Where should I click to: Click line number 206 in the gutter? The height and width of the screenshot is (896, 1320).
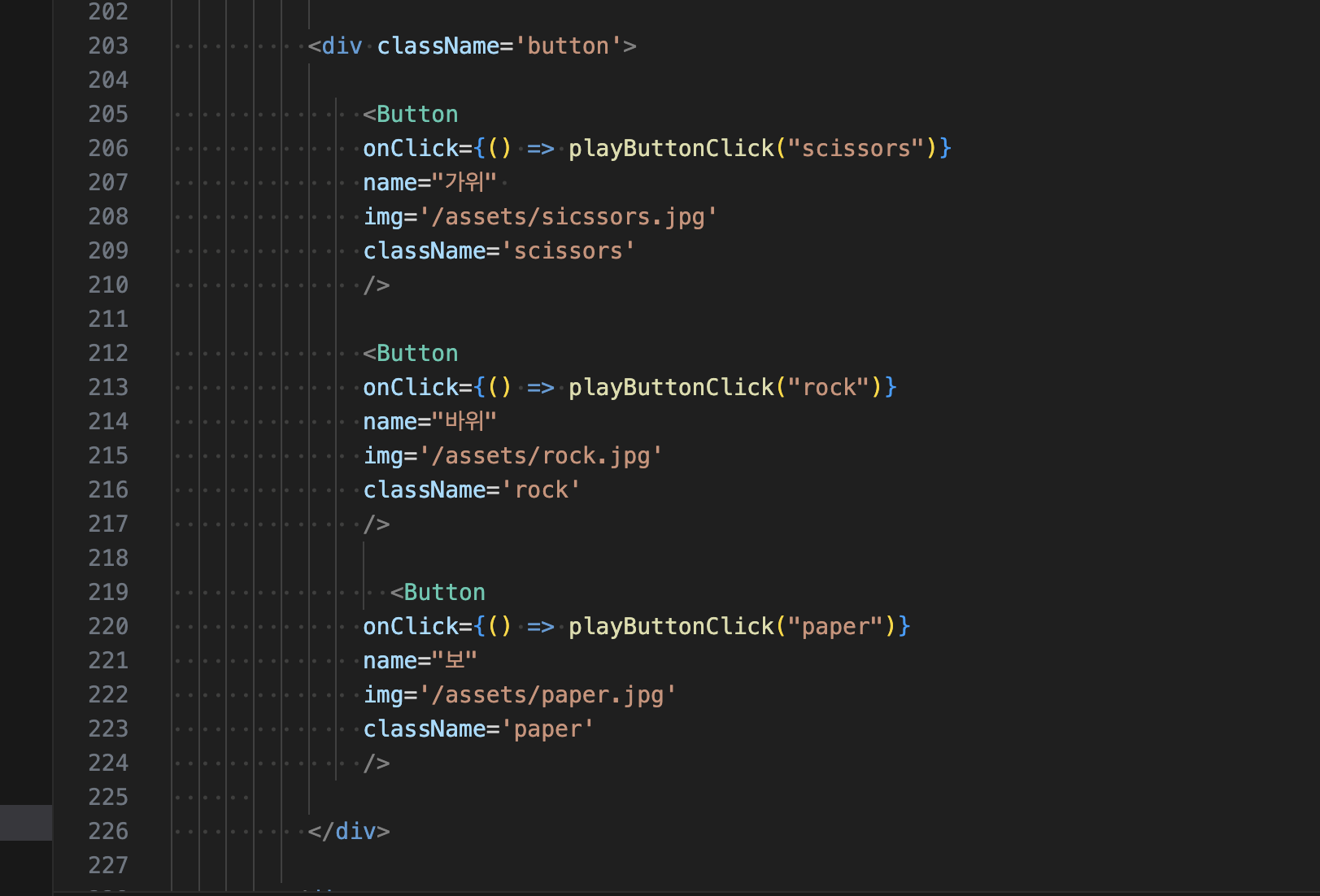coord(108,148)
